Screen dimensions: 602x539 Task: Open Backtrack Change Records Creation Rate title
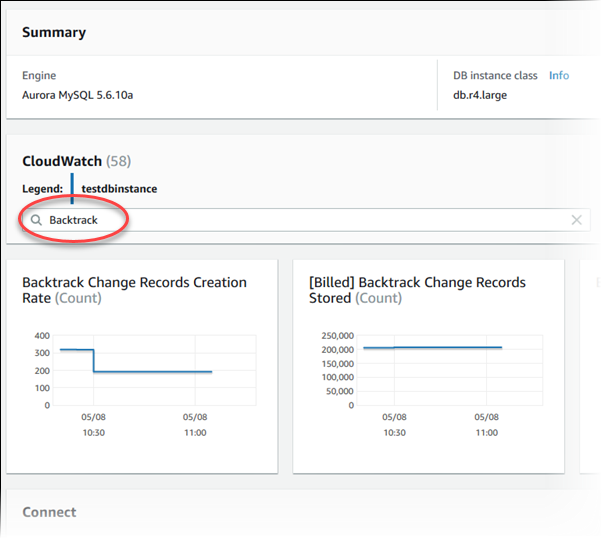(134, 290)
